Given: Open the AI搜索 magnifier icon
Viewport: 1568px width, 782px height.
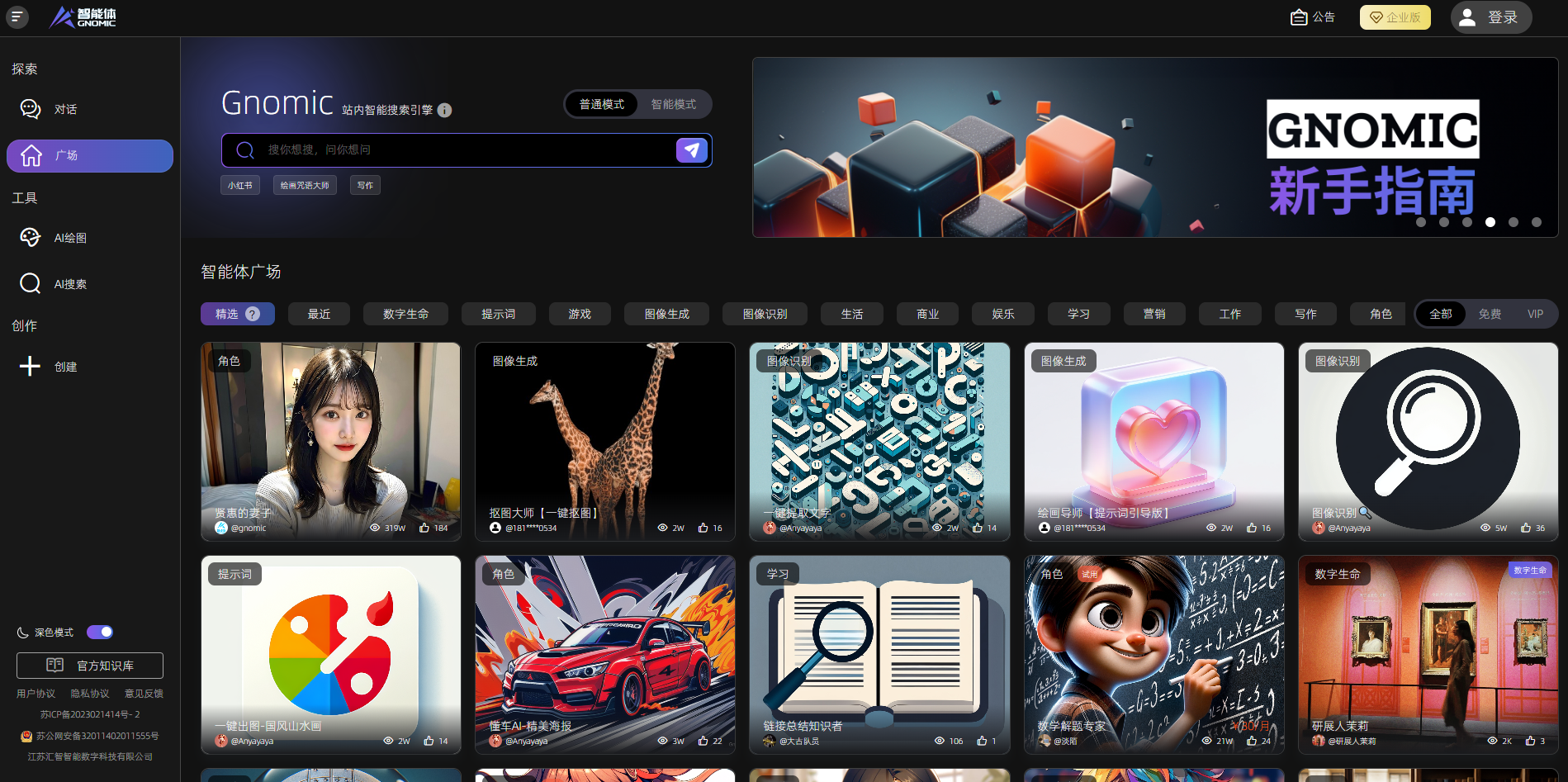Looking at the screenshot, I should pos(31,284).
